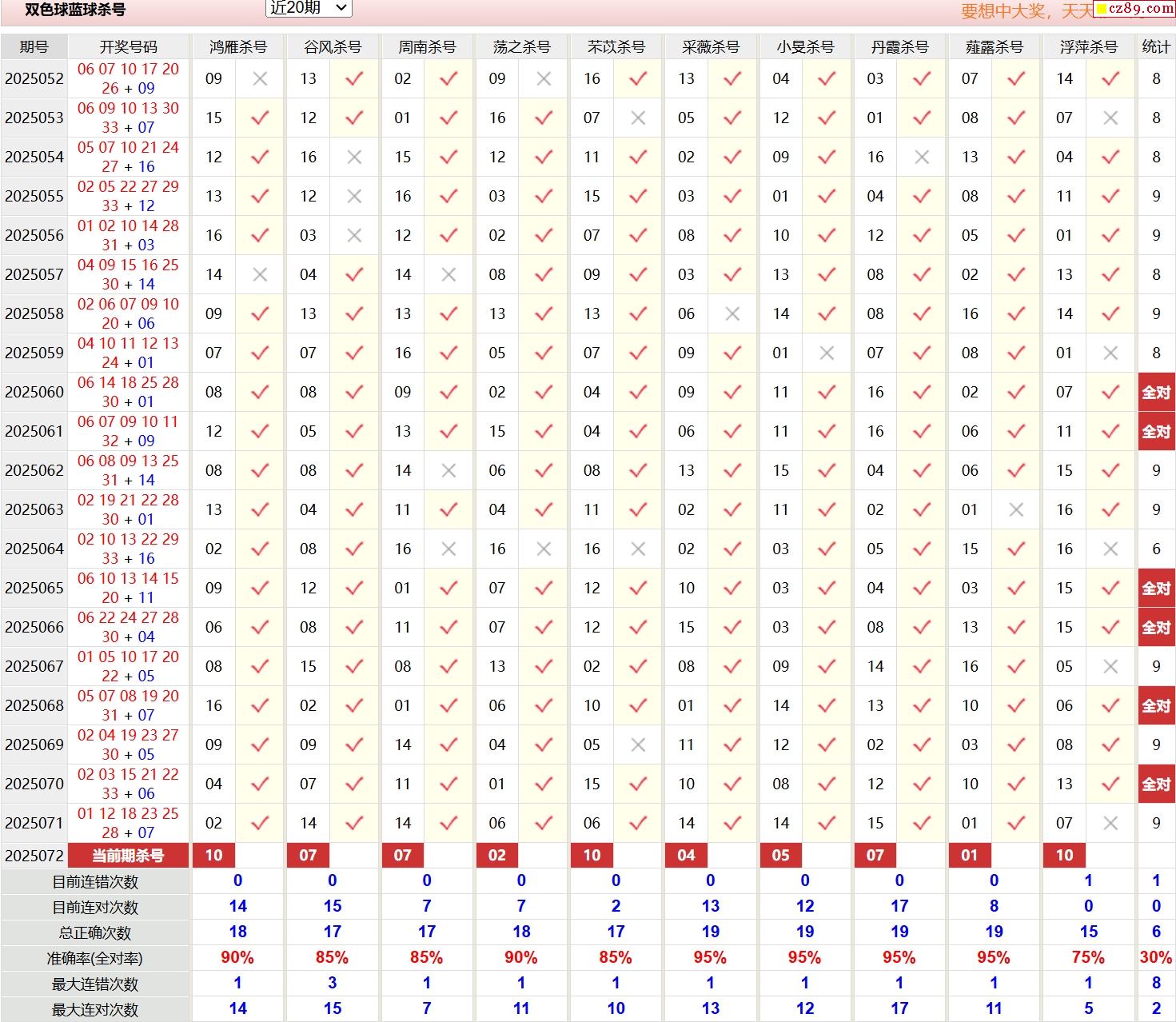Select the 鸿雁杀号 column header
The image size is (1176, 1022).
click(237, 46)
